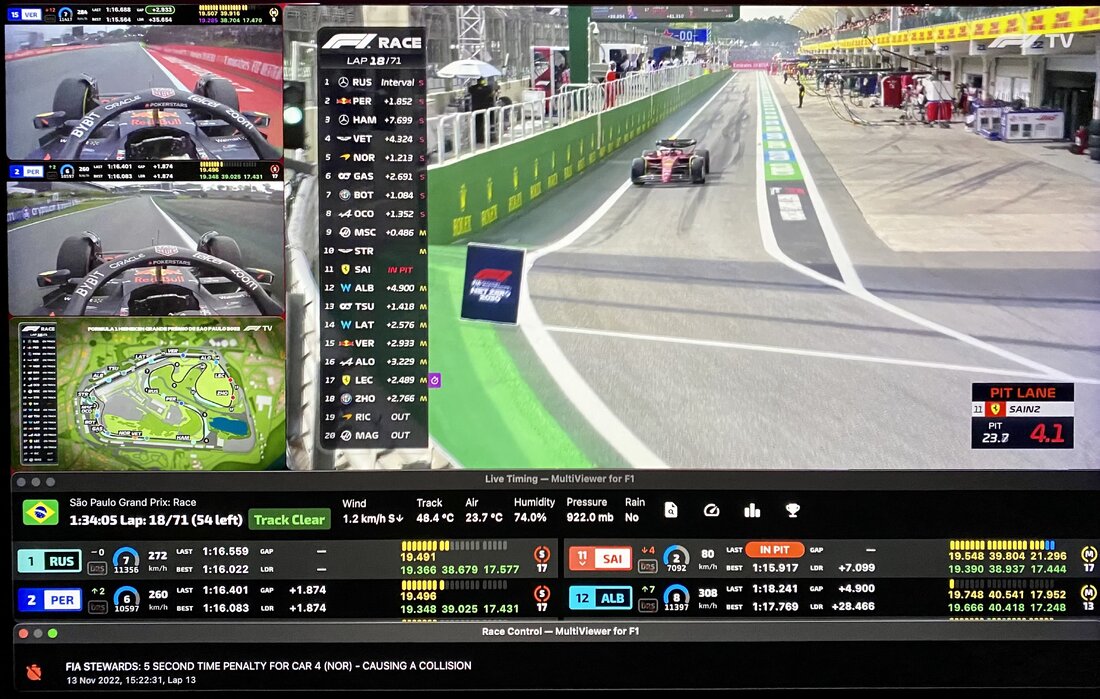Open statistics via the bar chart icon
Screen dimensions: 1100x699
point(752,510)
